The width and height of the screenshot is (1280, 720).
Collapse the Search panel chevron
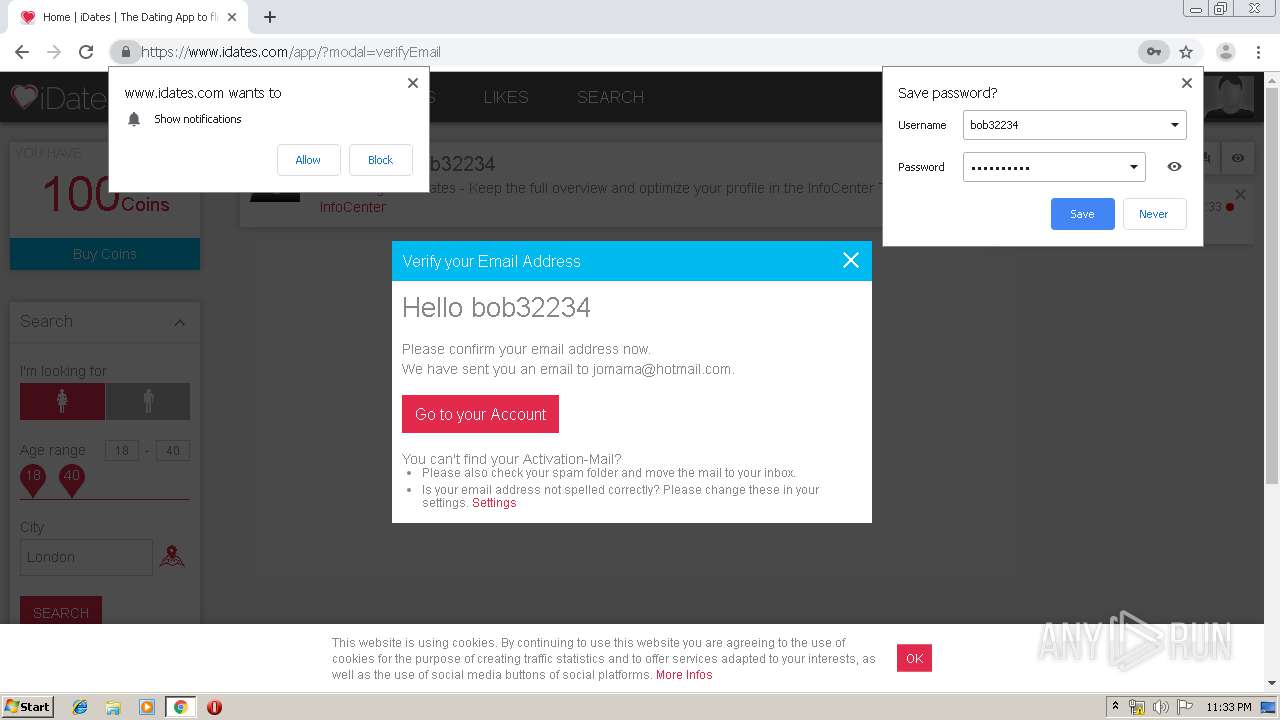click(179, 322)
